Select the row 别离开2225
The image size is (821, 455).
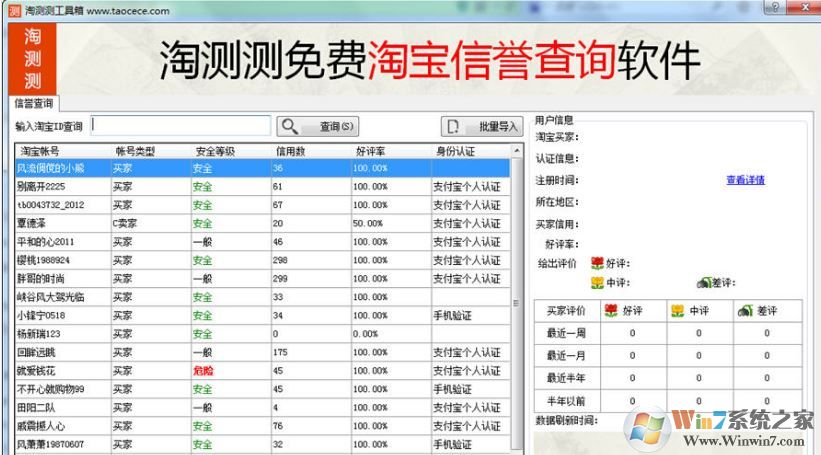point(262,186)
